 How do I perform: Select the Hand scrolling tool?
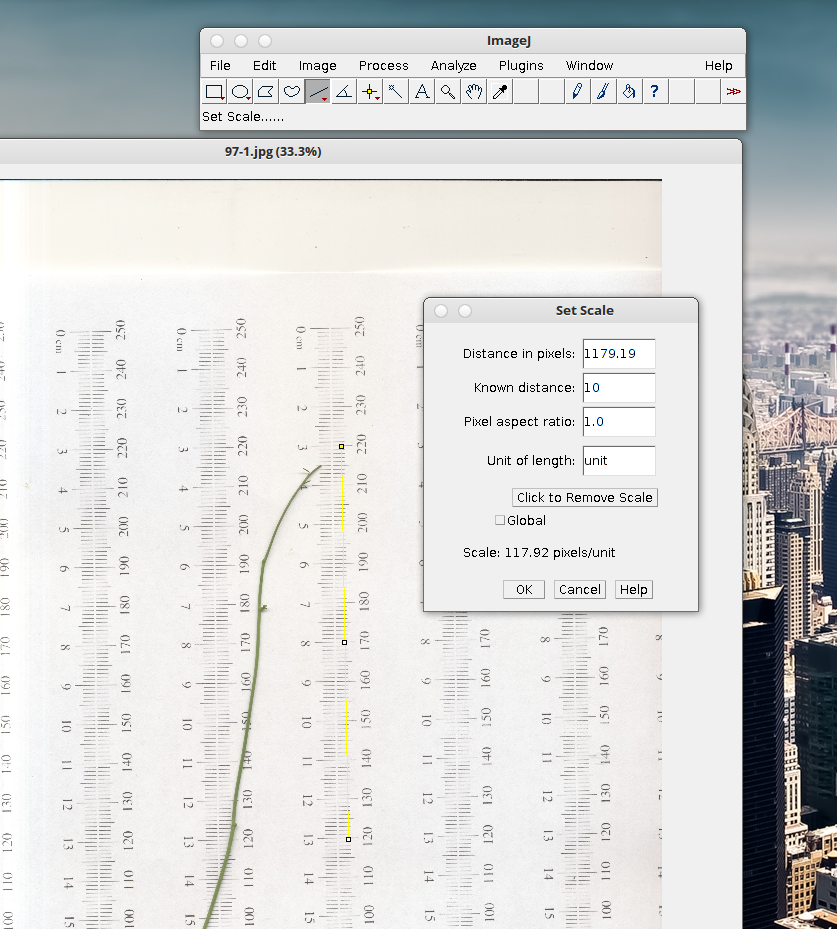point(474,92)
